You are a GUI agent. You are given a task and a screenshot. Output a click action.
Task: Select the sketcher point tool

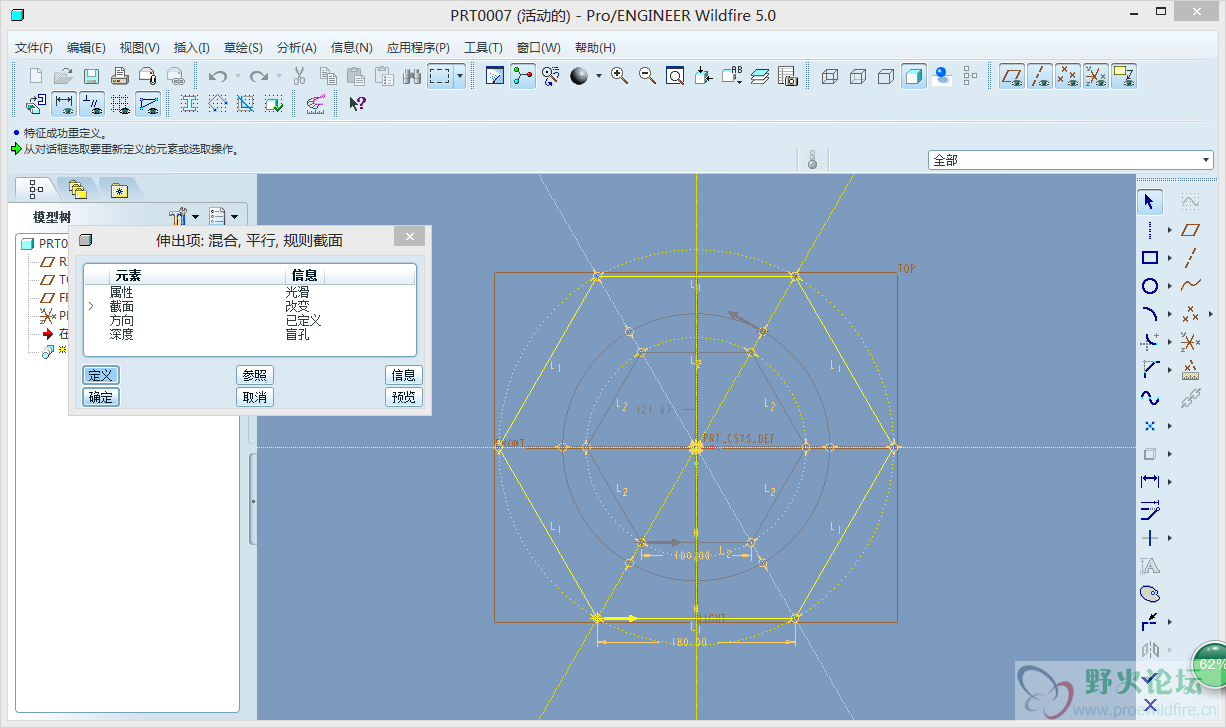(1150, 426)
